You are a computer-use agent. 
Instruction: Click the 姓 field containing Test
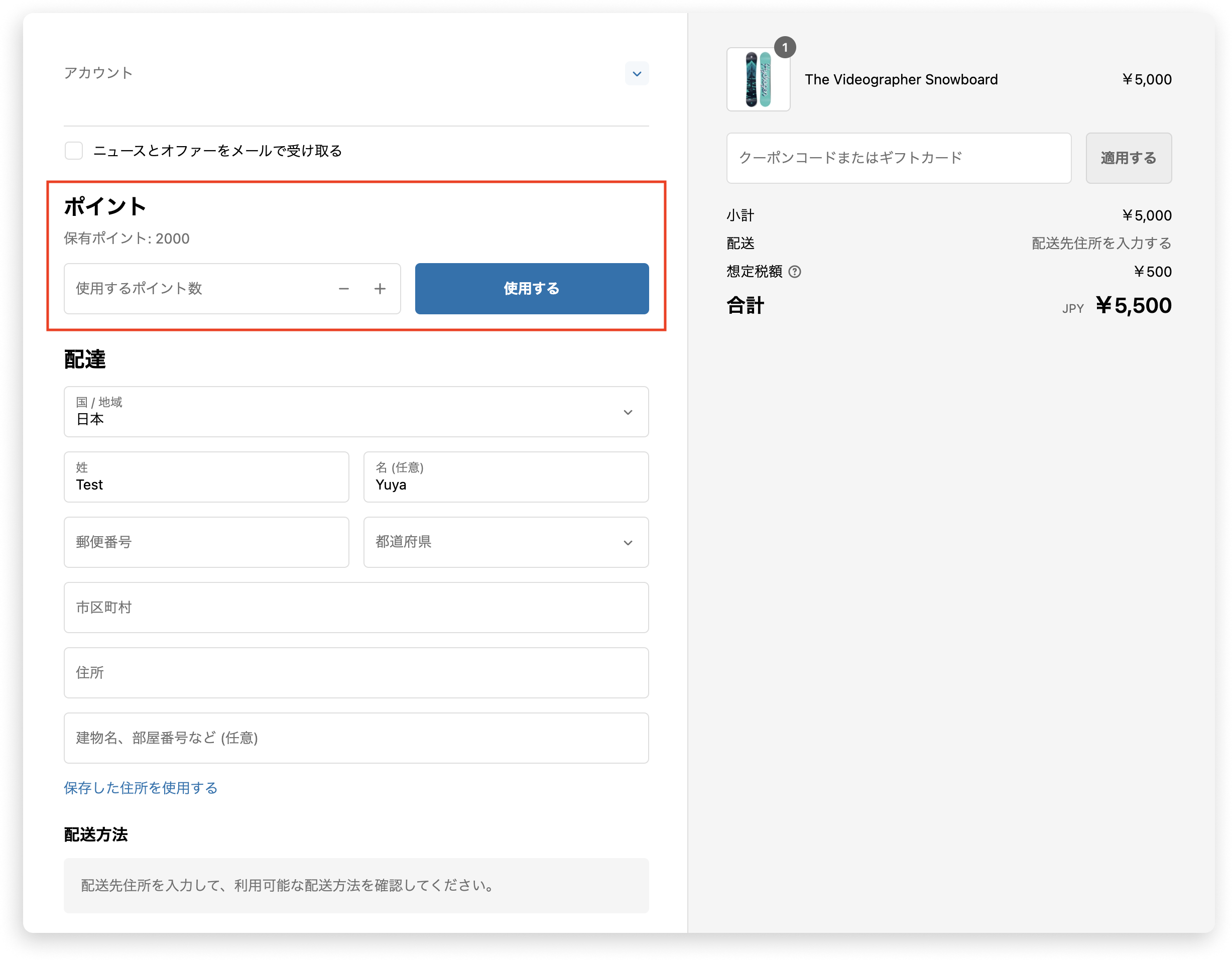tap(206, 477)
